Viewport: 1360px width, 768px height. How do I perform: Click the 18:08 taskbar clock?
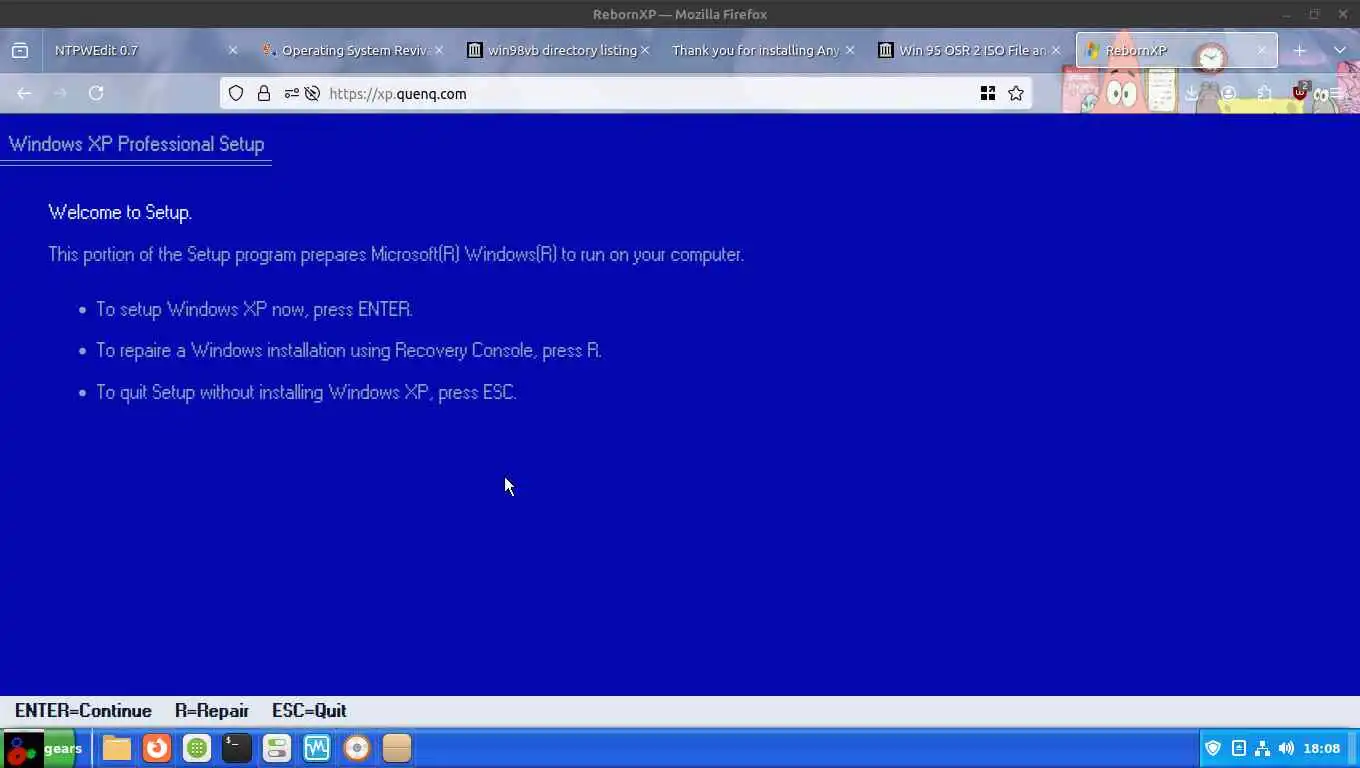1322,748
